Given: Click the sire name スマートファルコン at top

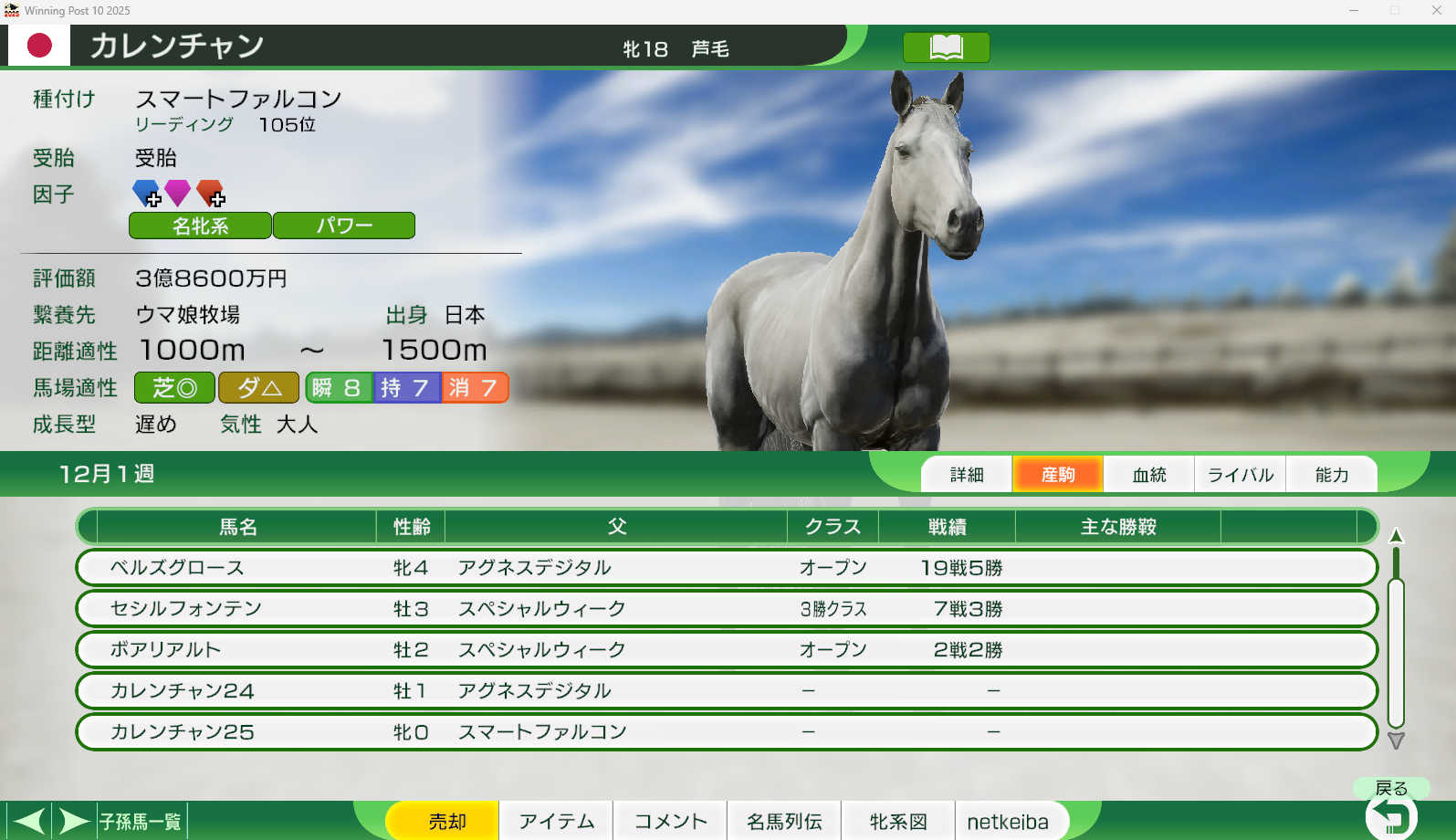Looking at the screenshot, I should pyautogui.click(x=238, y=99).
